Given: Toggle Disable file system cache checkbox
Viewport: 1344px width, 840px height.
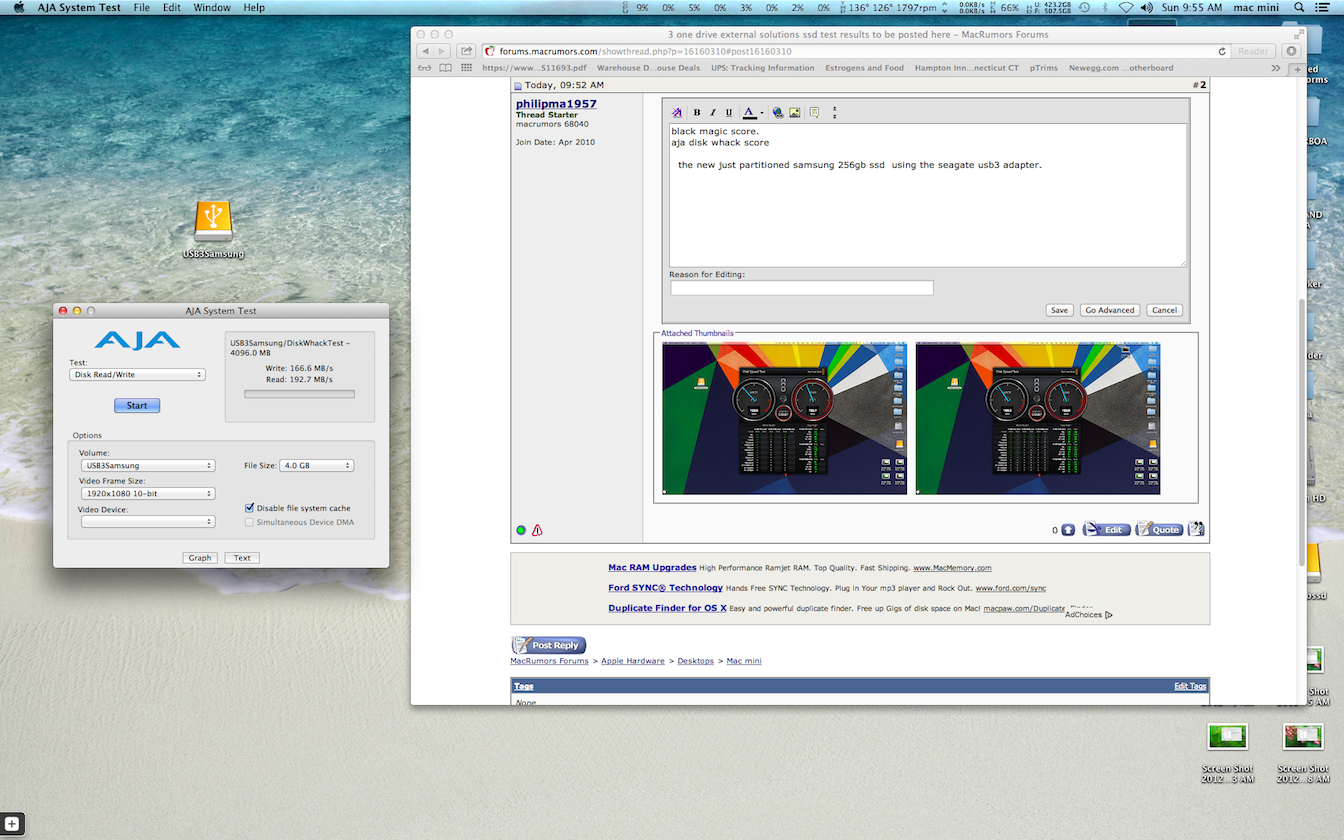Looking at the screenshot, I should (x=249, y=508).
